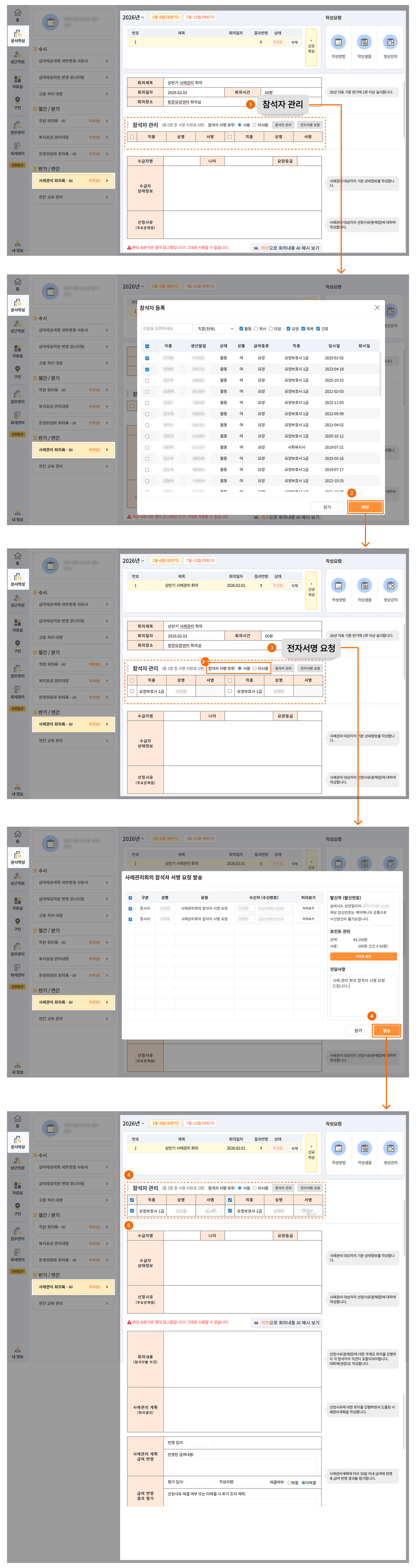Screen dimensions: 416x1568
Task: Uncheck the 간호 filter in 참석자 등록 dialog
Action: point(318,329)
